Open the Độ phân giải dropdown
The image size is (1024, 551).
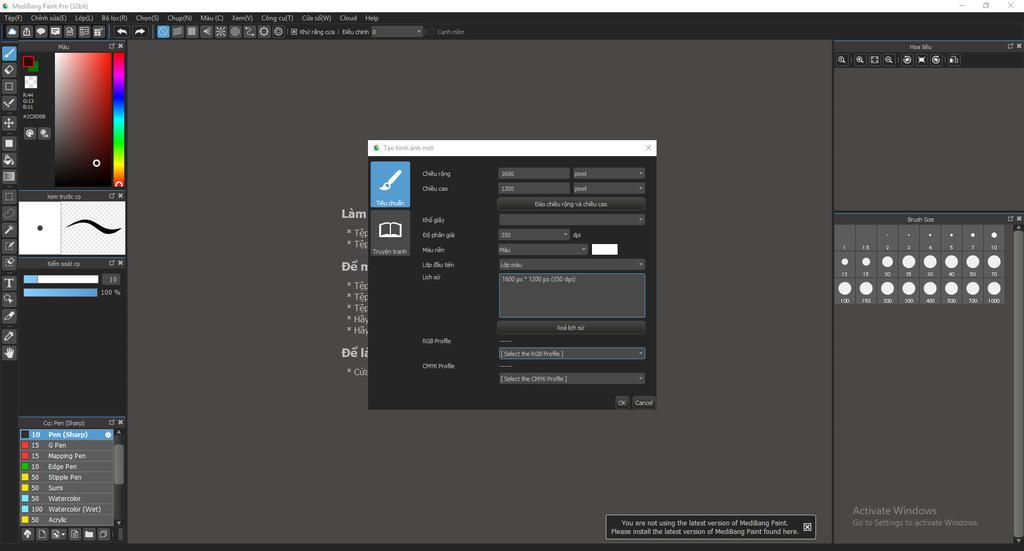(x=534, y=235)
